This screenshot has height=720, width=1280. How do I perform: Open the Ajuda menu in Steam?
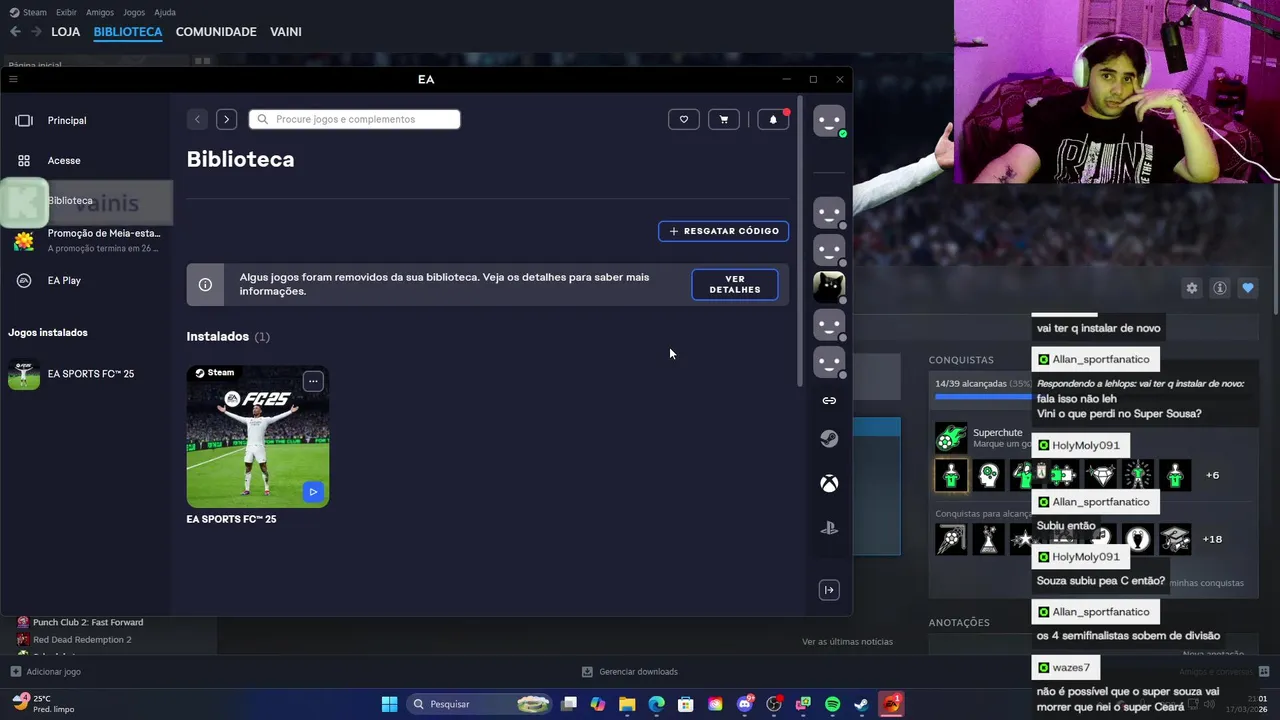pos(165,12)
